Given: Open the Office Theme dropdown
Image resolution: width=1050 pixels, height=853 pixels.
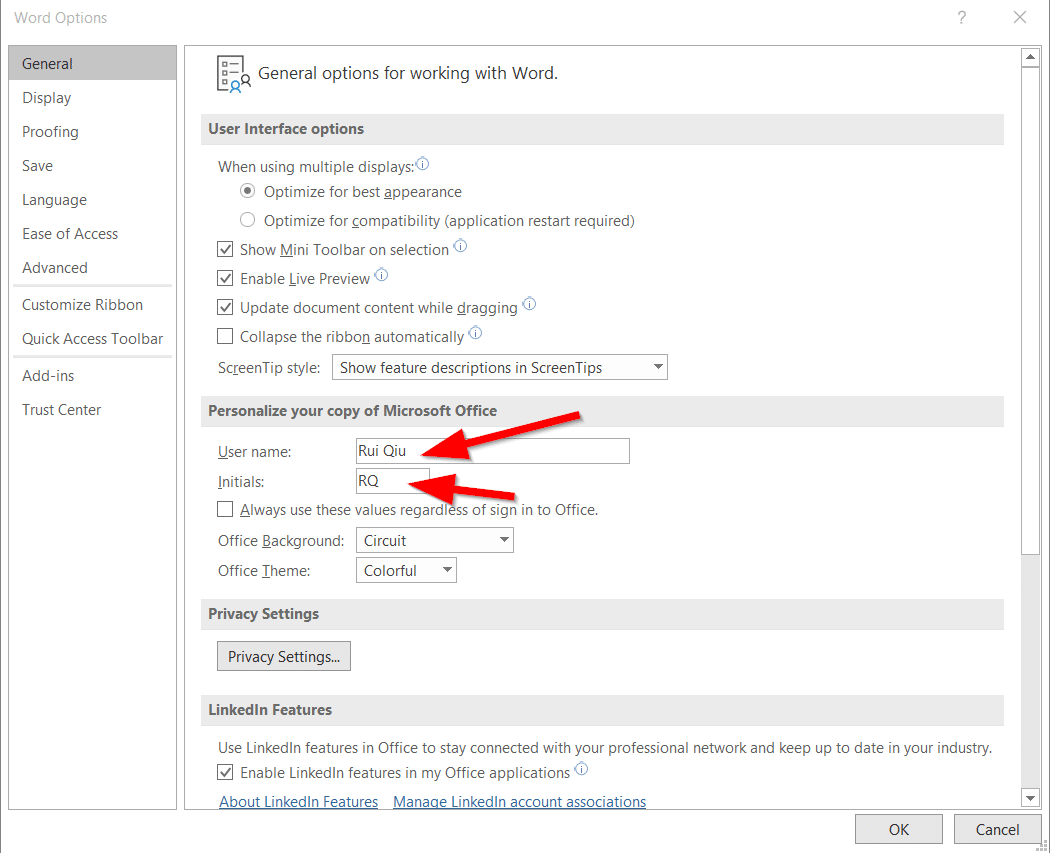Looking at the screenshot, I should [406, 570].
